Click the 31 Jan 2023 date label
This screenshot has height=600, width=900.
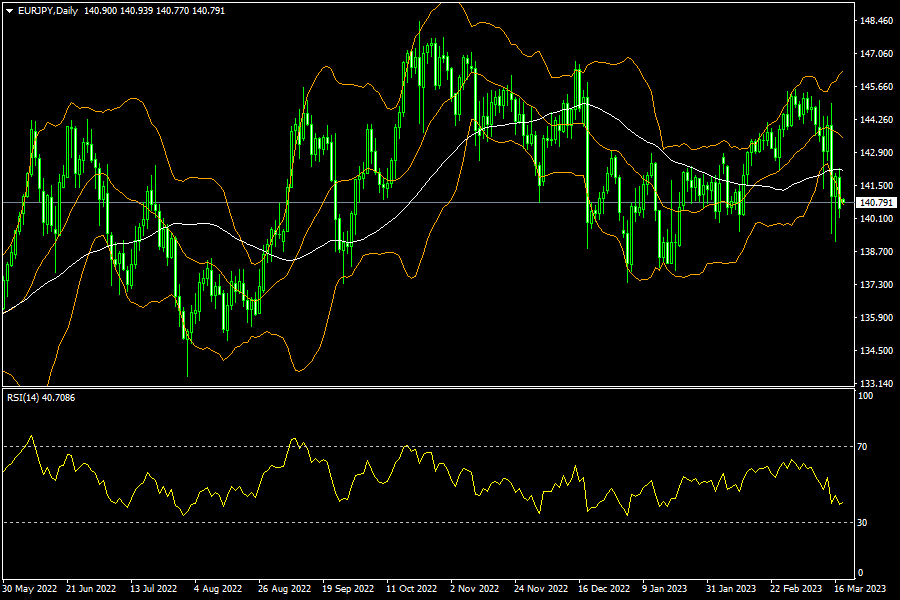click(x=731, y=589)
